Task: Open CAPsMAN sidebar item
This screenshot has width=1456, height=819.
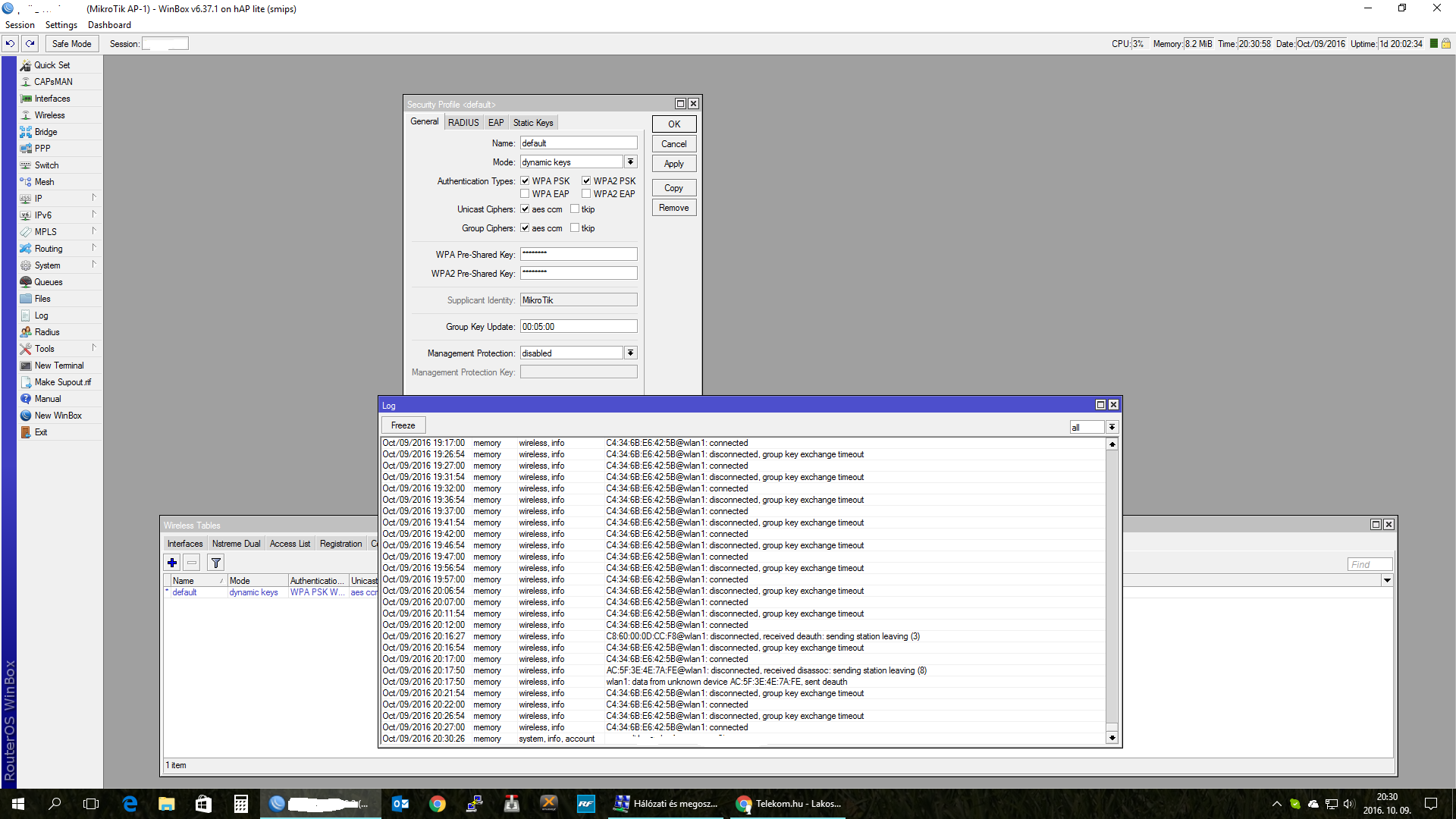Action: coord(60,82)
